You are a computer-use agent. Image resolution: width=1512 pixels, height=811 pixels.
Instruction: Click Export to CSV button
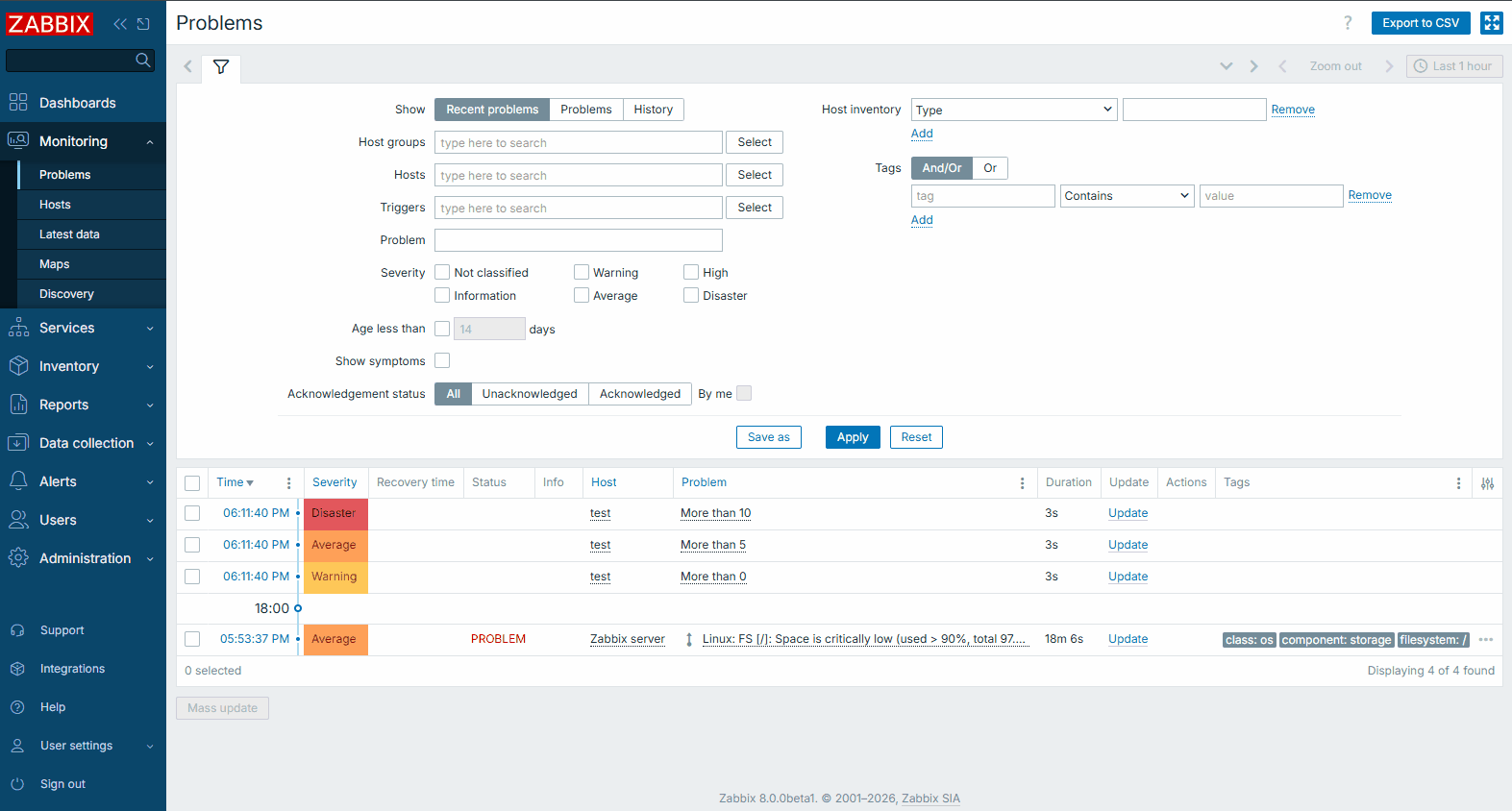1420,23
